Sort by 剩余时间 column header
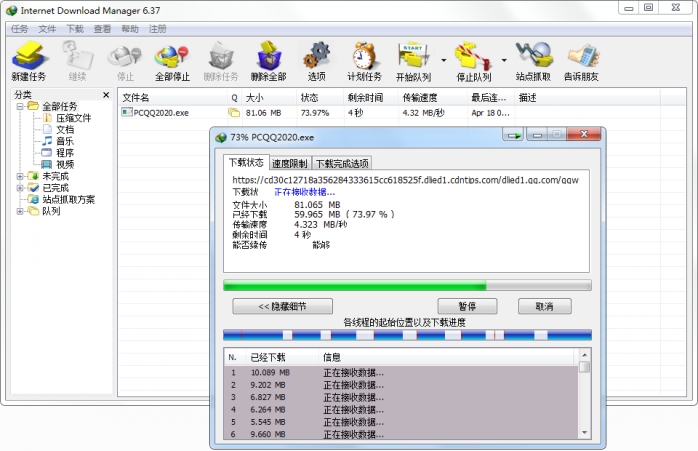This screenshot has height=451, width=698. [x=371, y=98]
